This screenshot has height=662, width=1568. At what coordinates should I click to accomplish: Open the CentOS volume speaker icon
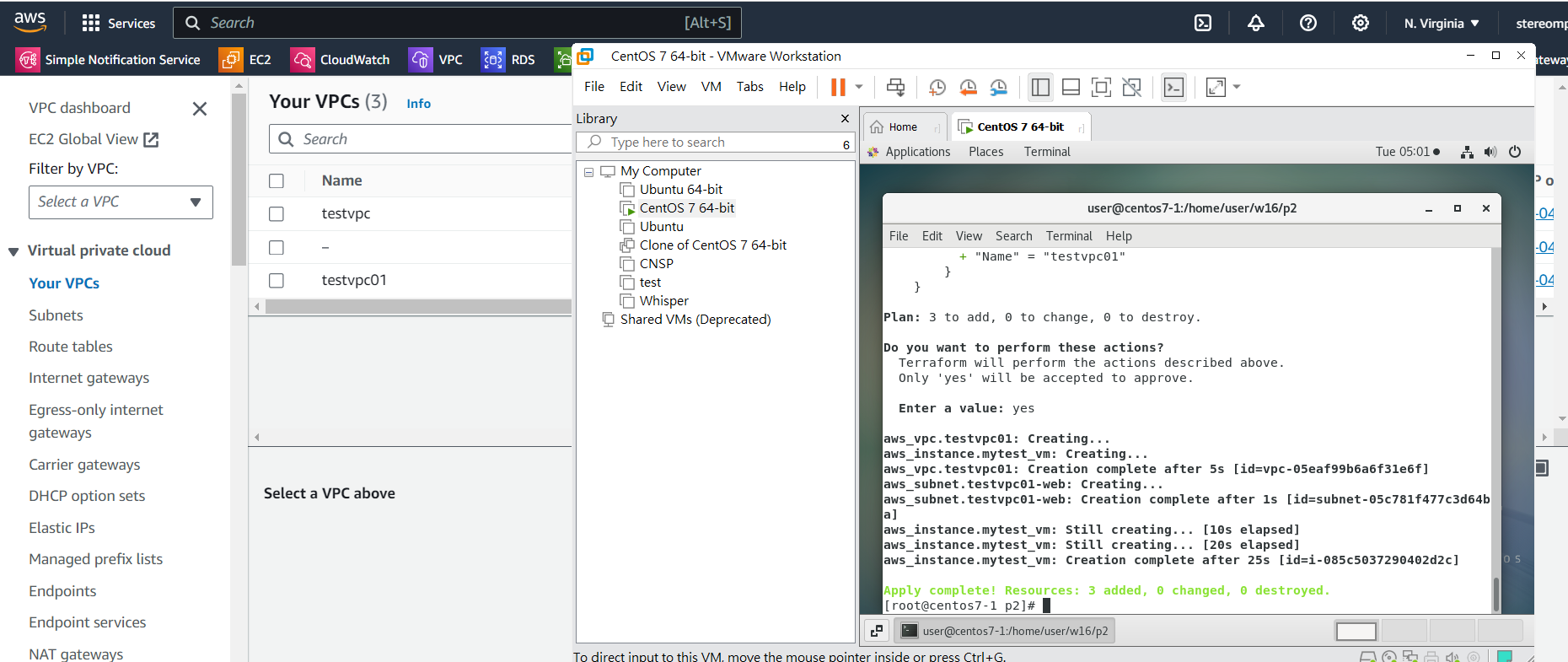coord(1490,152)
